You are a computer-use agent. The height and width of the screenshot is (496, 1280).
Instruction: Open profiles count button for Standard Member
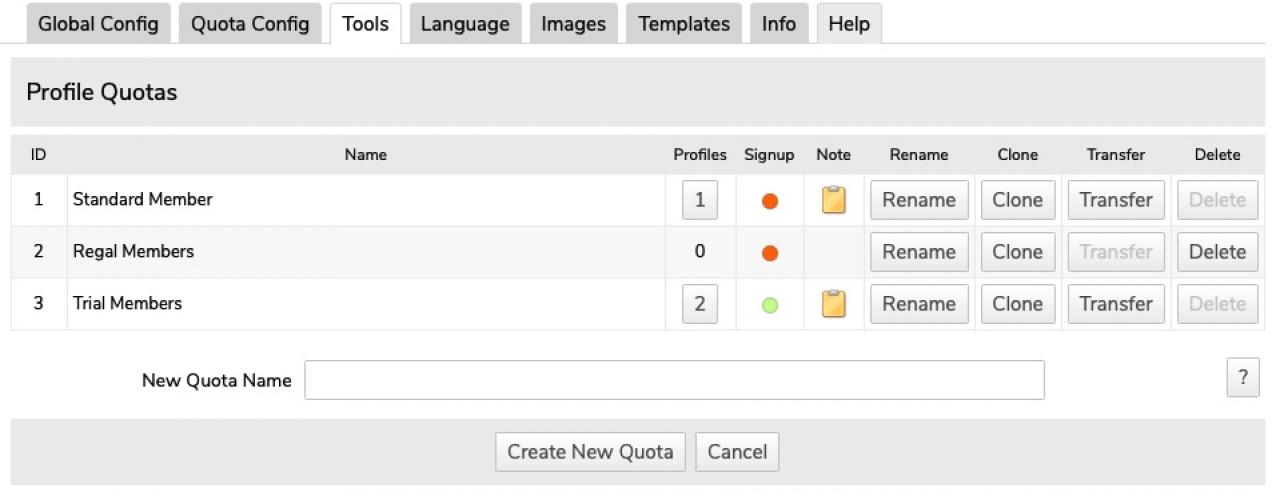click(x=699, y=200)
